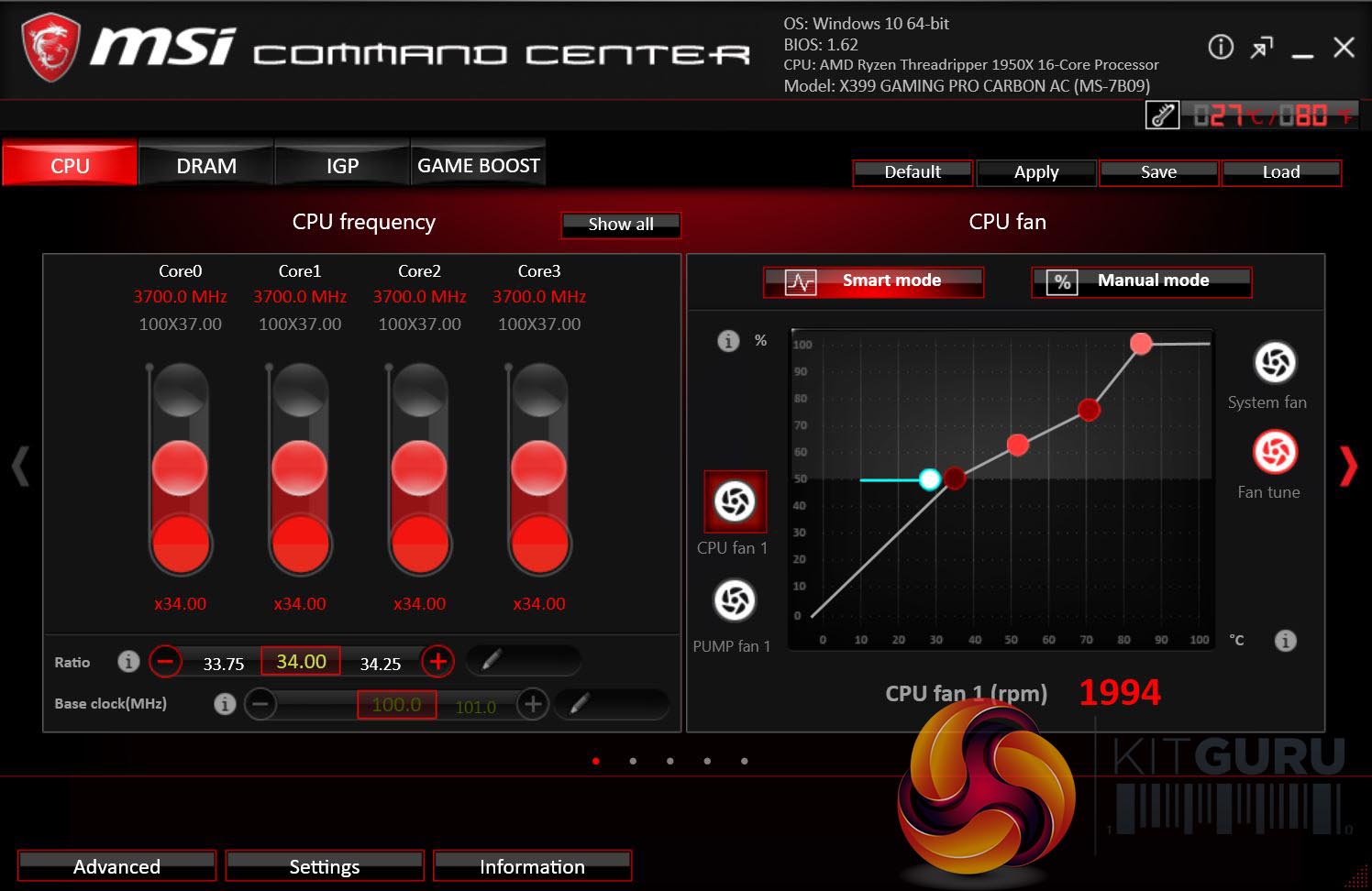Jump to the fourth page dot

tap(707, 761)
